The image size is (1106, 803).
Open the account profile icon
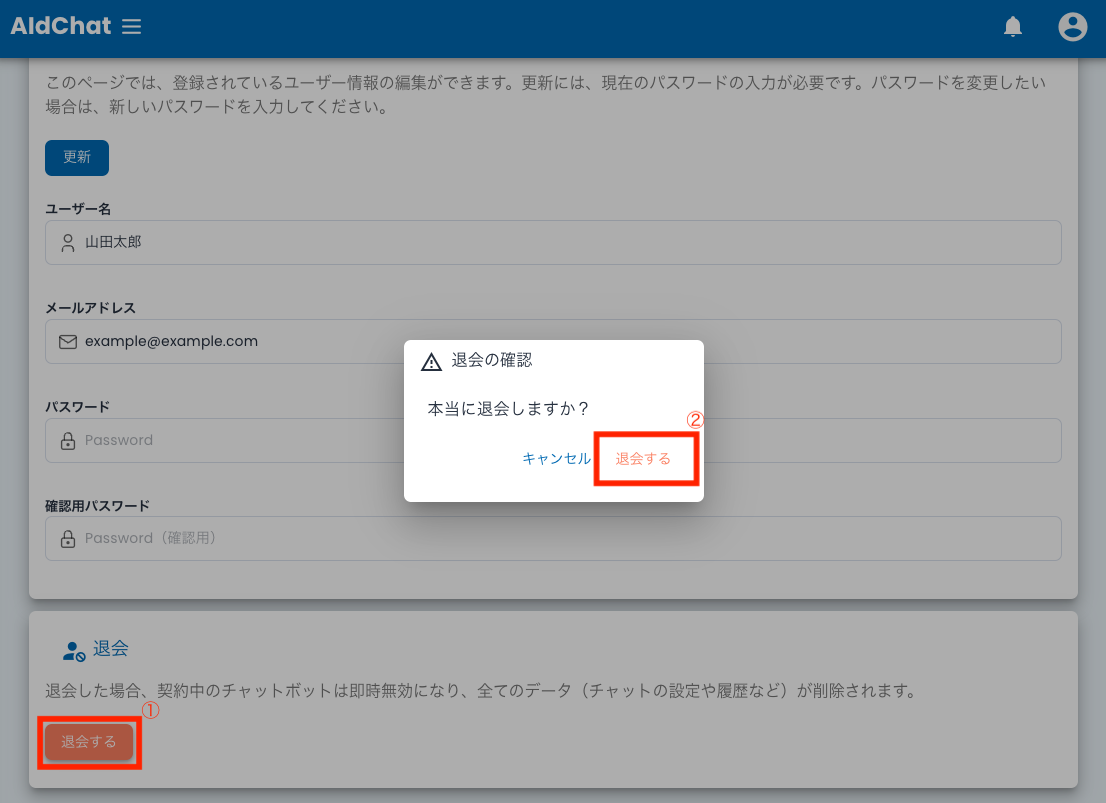[x=1072, y=27]
